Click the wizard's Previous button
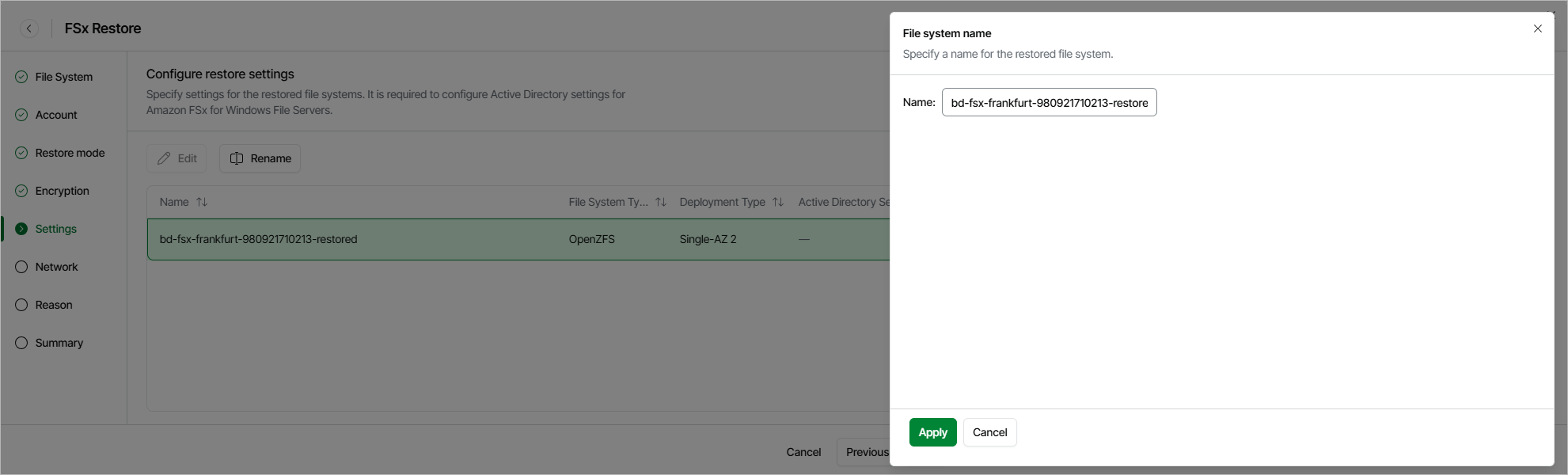This screenshot has width=1568, height=475. click(x=866, y=452)
